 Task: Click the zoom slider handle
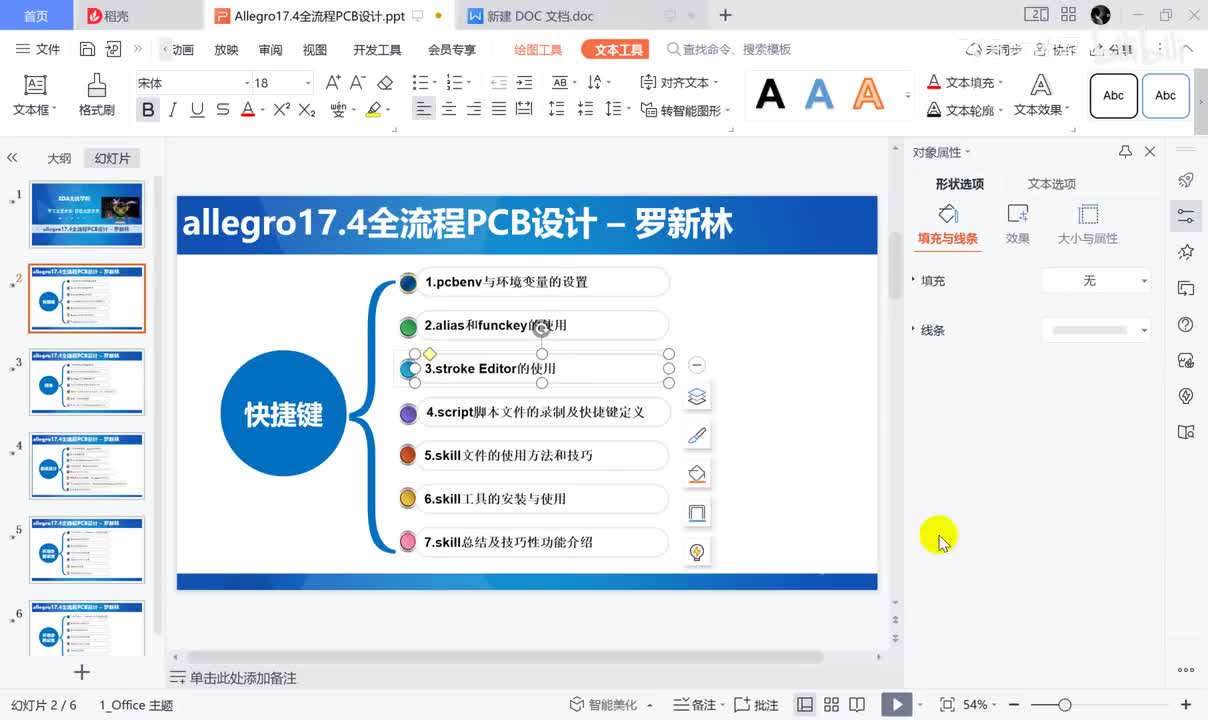point(1065,705)
